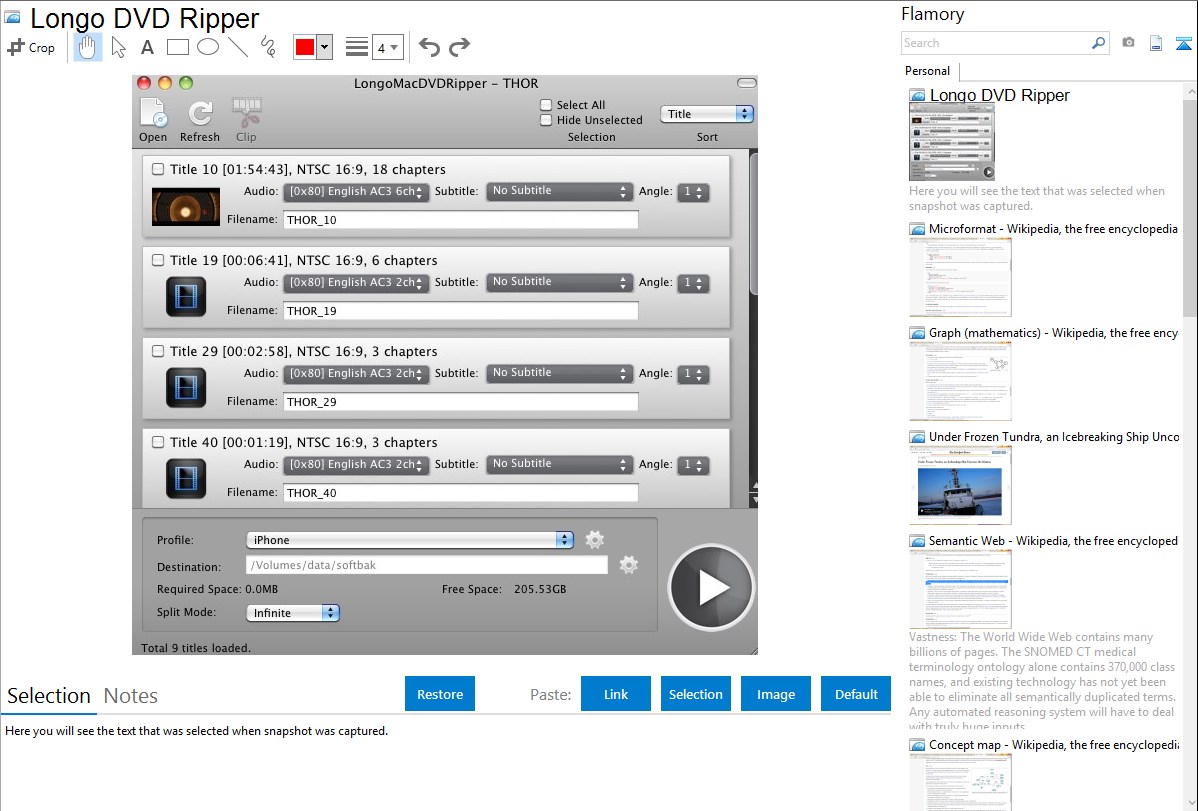Screen dimensions: 1198x811
Task: Click Title 19 film strip icon
Action: pyautogui.click(x=186, y=297)
